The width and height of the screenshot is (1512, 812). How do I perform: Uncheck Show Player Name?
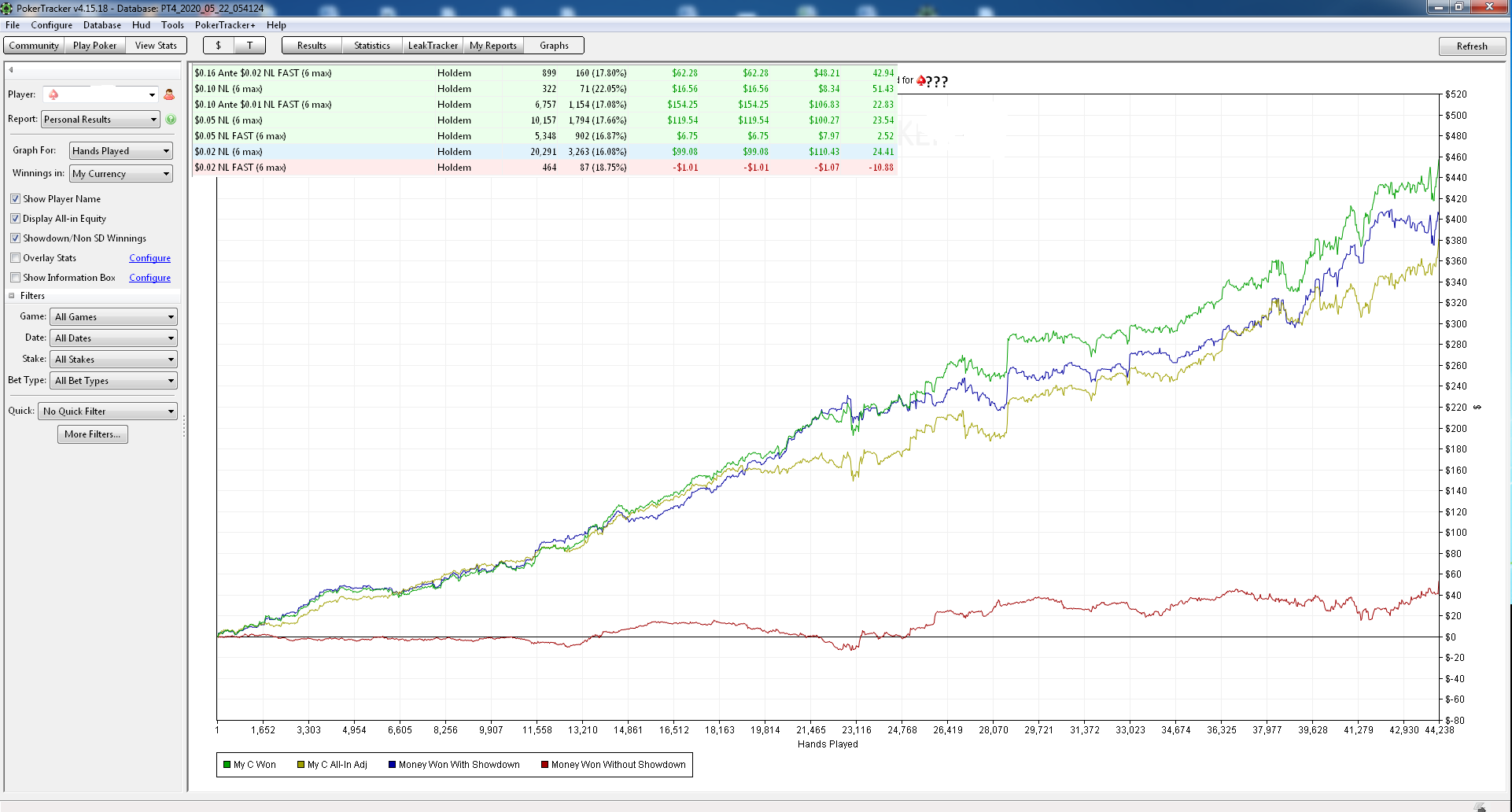(x=15, y=199)
